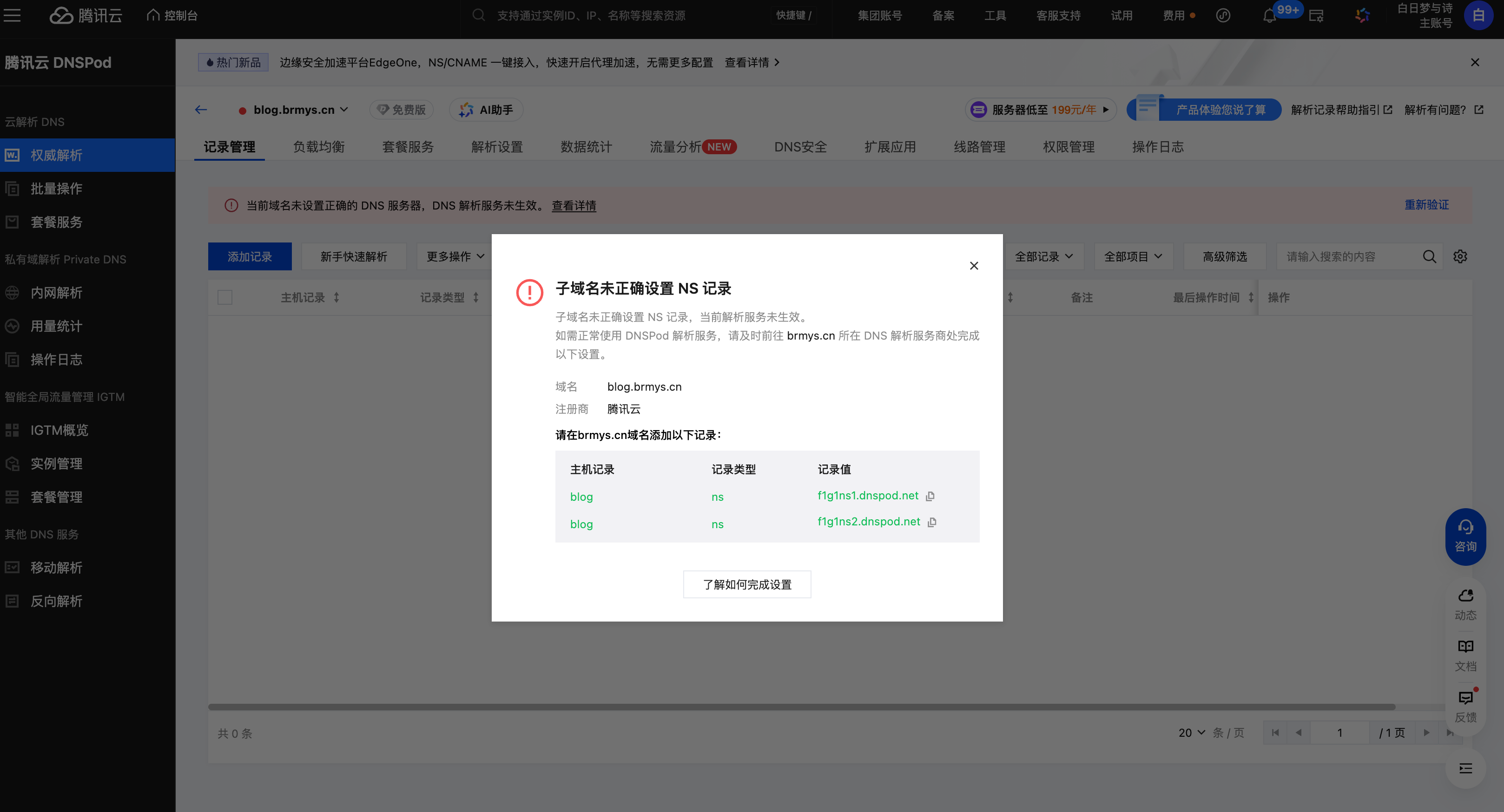The image size is (1504, 812).
Task: Click the AI助手 button
Action: tap(486, 110)
